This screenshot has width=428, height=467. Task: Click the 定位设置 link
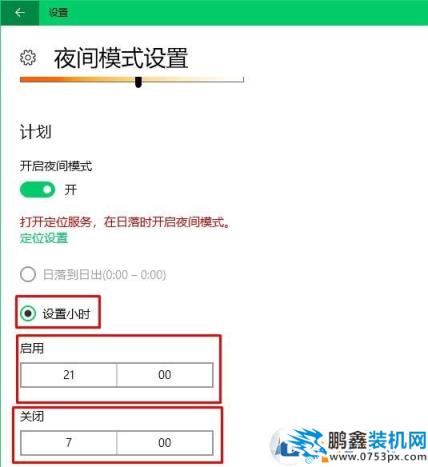[44, 238]
